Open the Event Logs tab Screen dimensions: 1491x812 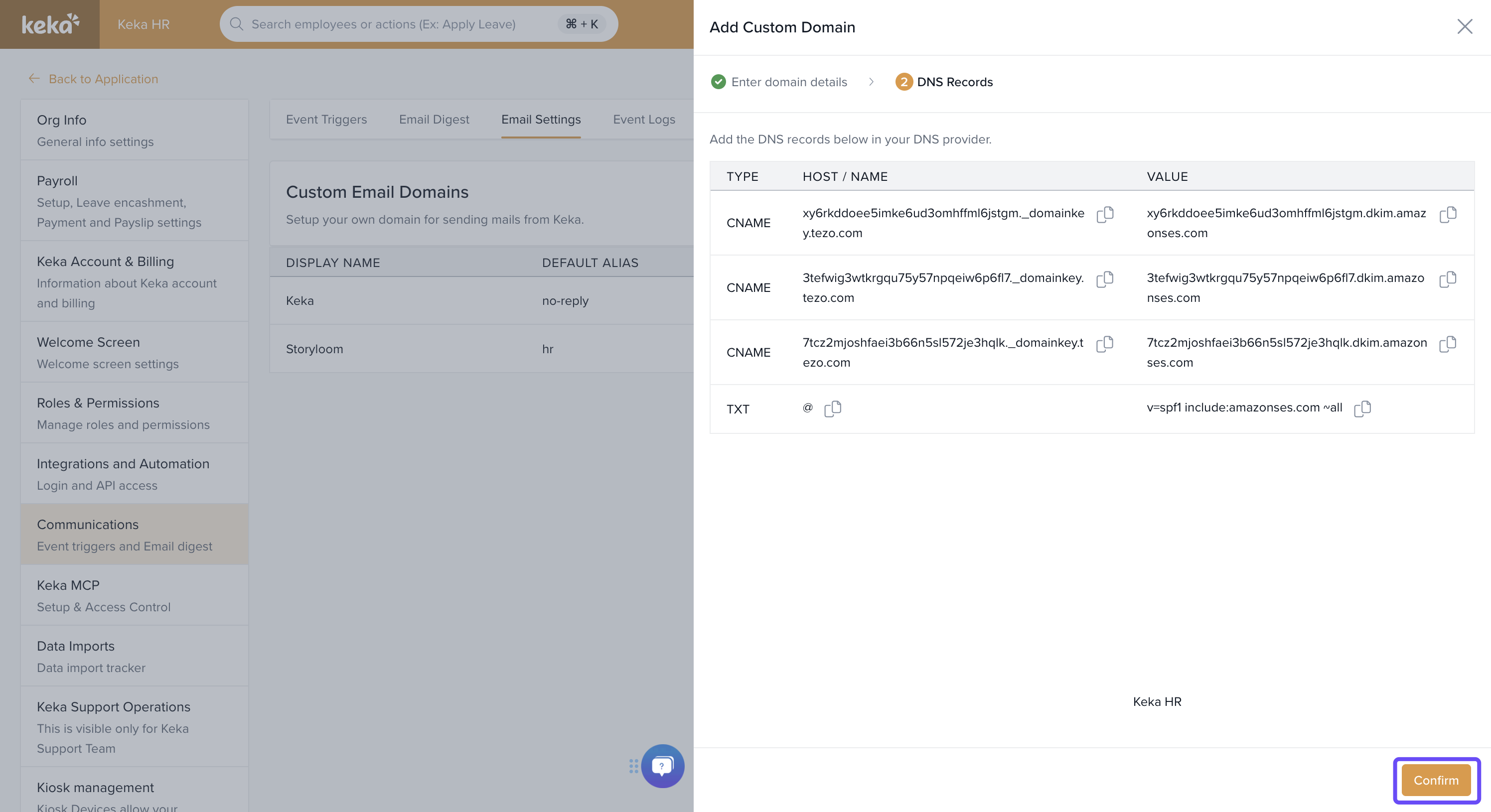[644, 119]
